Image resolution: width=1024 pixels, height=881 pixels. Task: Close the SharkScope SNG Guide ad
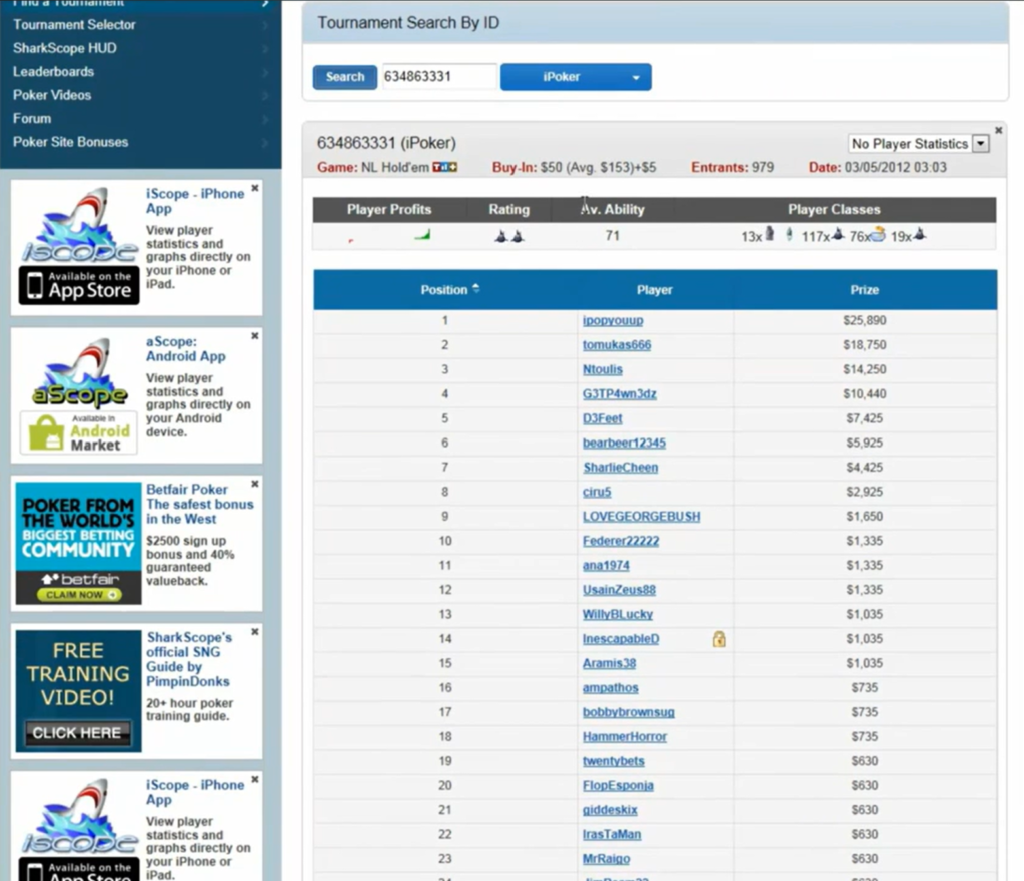point(255,632)
